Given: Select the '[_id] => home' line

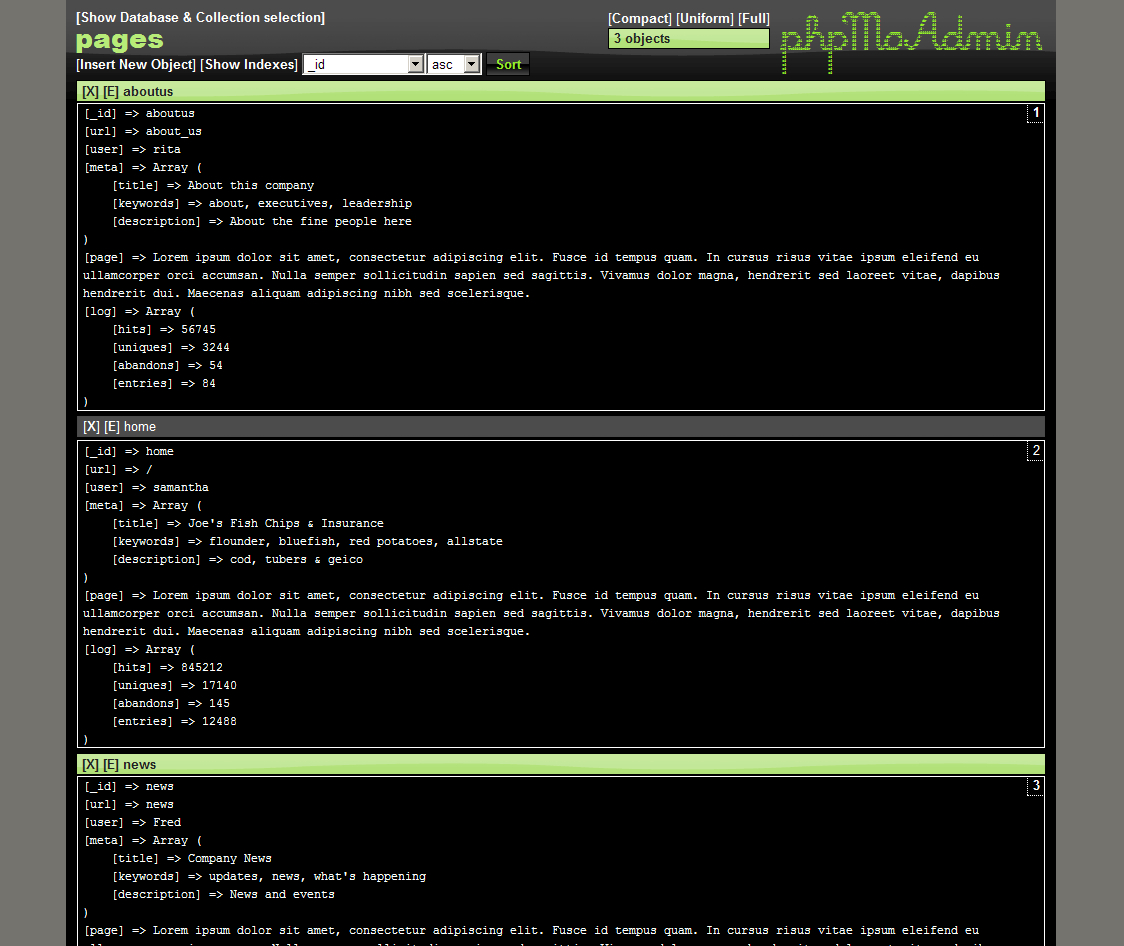Looking at the screenshot, I should tap(129, 452).
